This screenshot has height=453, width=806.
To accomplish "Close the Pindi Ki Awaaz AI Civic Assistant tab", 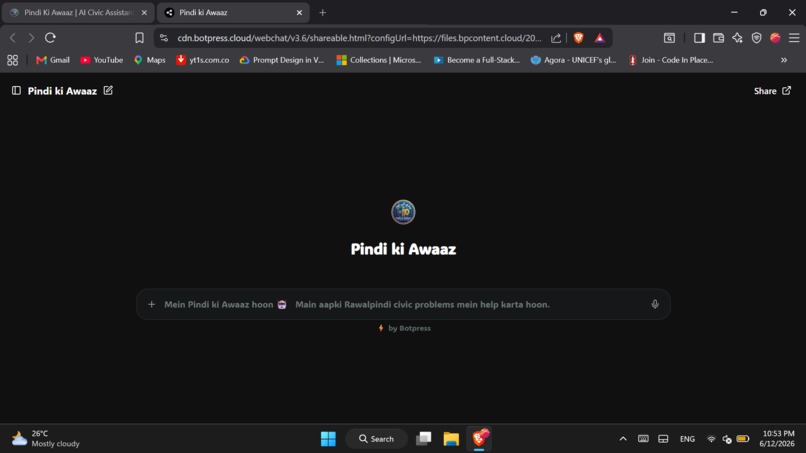I will [144, 12].
